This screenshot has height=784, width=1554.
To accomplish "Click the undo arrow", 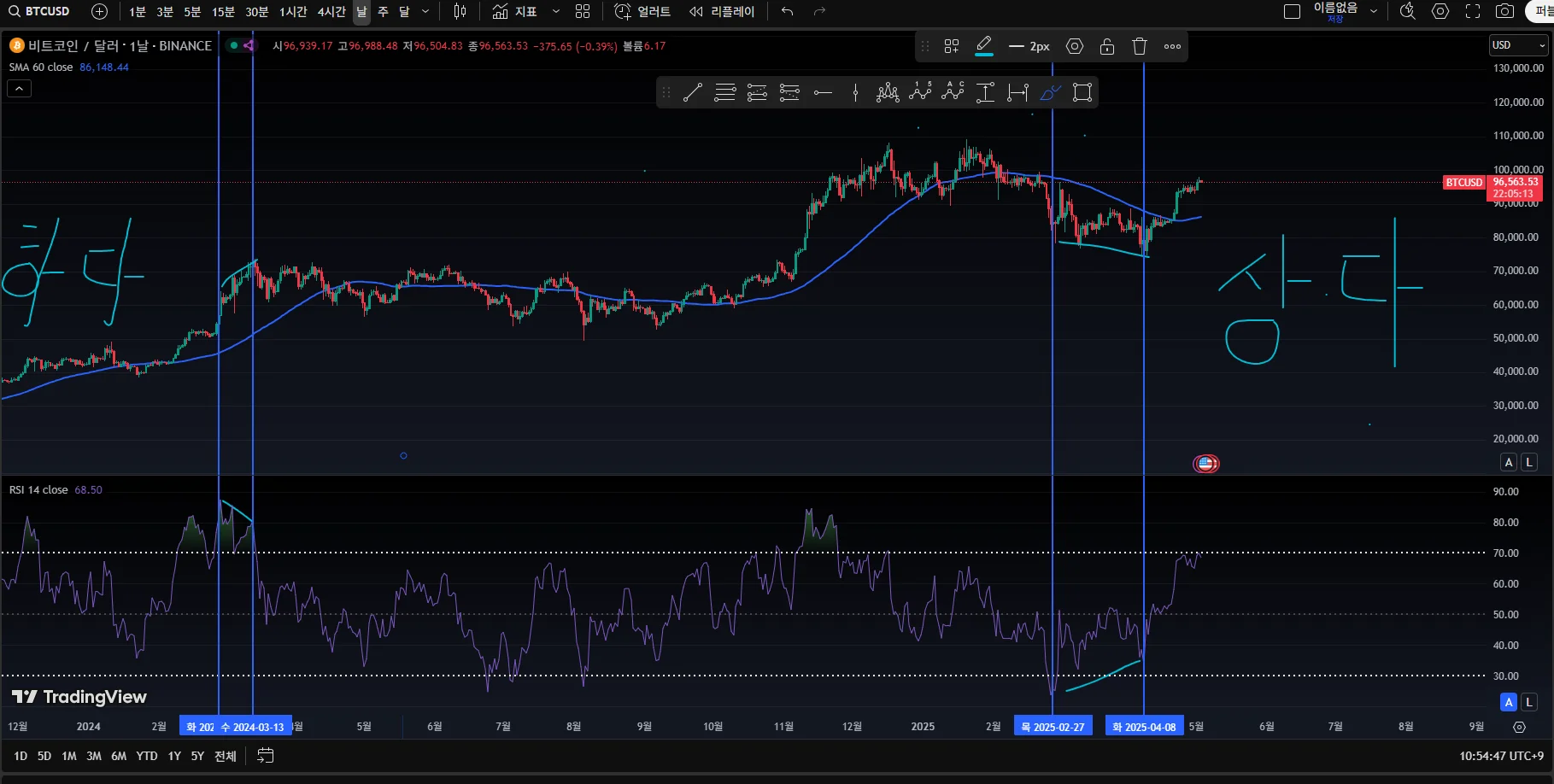I will point(787,11).
